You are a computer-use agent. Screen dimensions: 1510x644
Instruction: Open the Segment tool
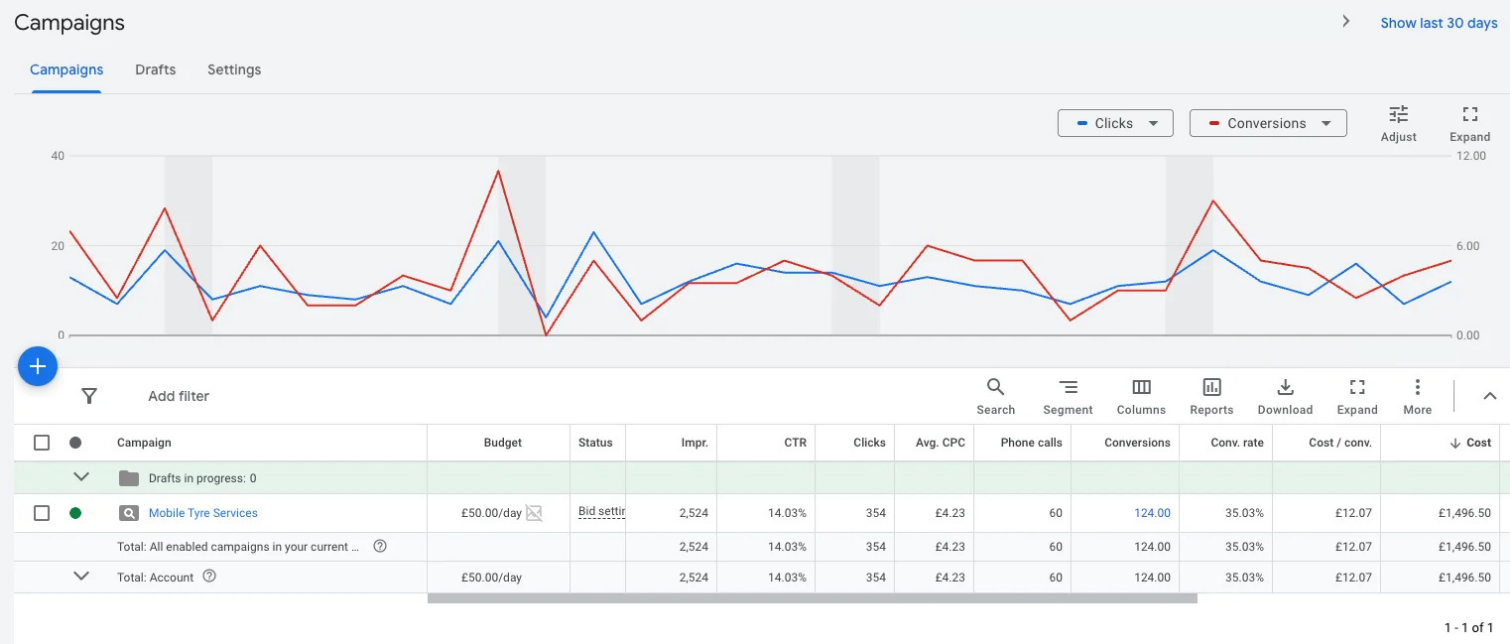1068,396
